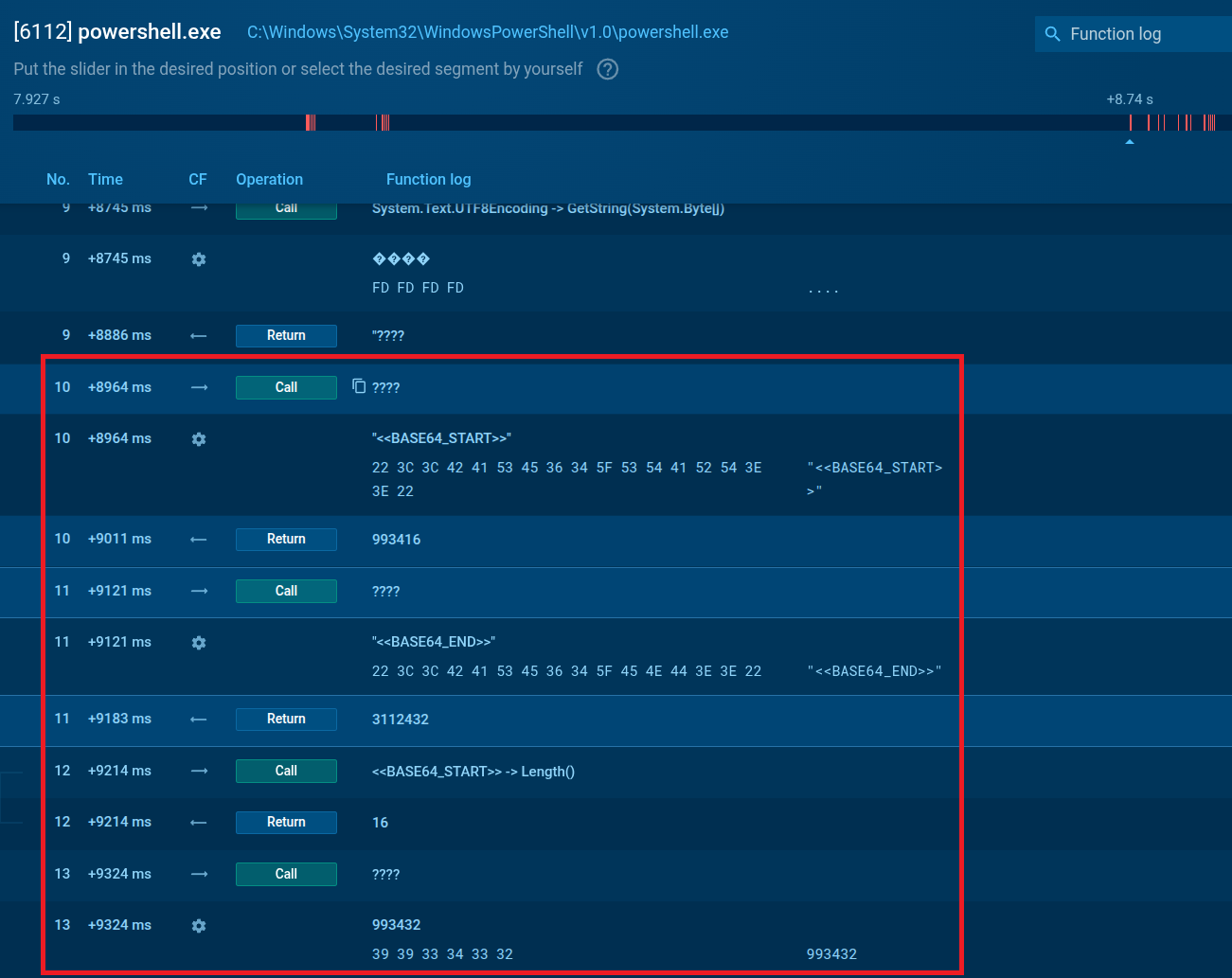Open the help question mark icon near slider instructions
Image resolution: width=1232 pixels, height=978 pixels.
(607, 69)
